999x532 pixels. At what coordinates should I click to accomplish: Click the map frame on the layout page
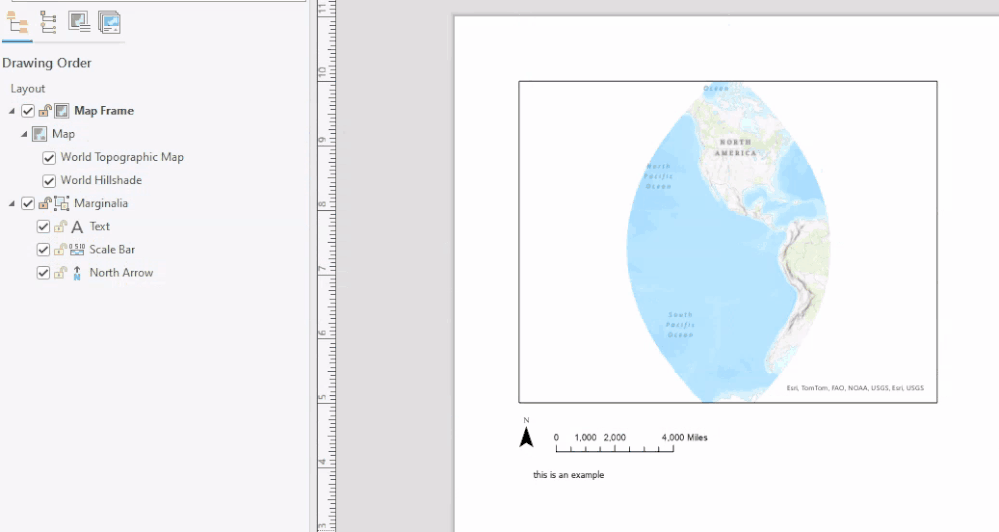pos(728,242)
